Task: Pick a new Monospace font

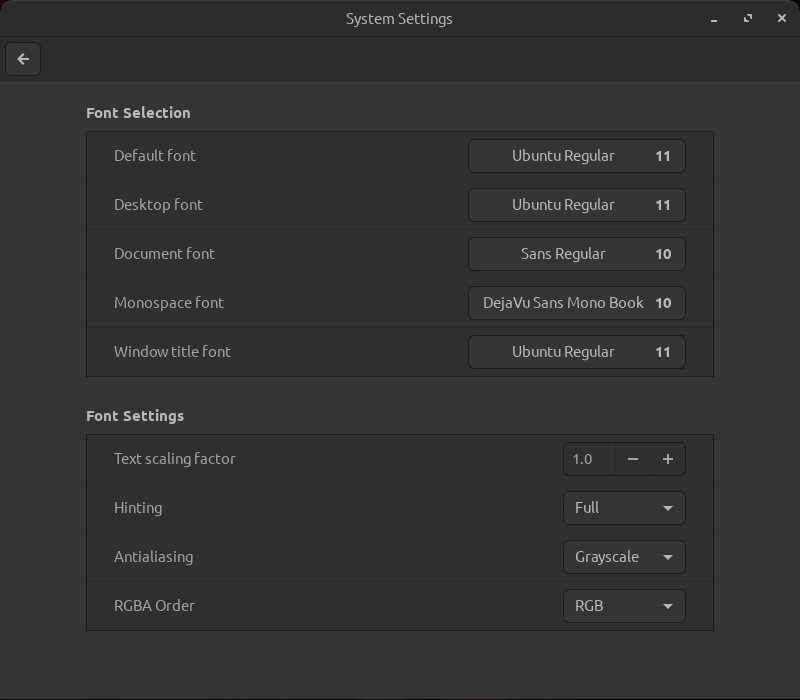Action: click(576, 303)
